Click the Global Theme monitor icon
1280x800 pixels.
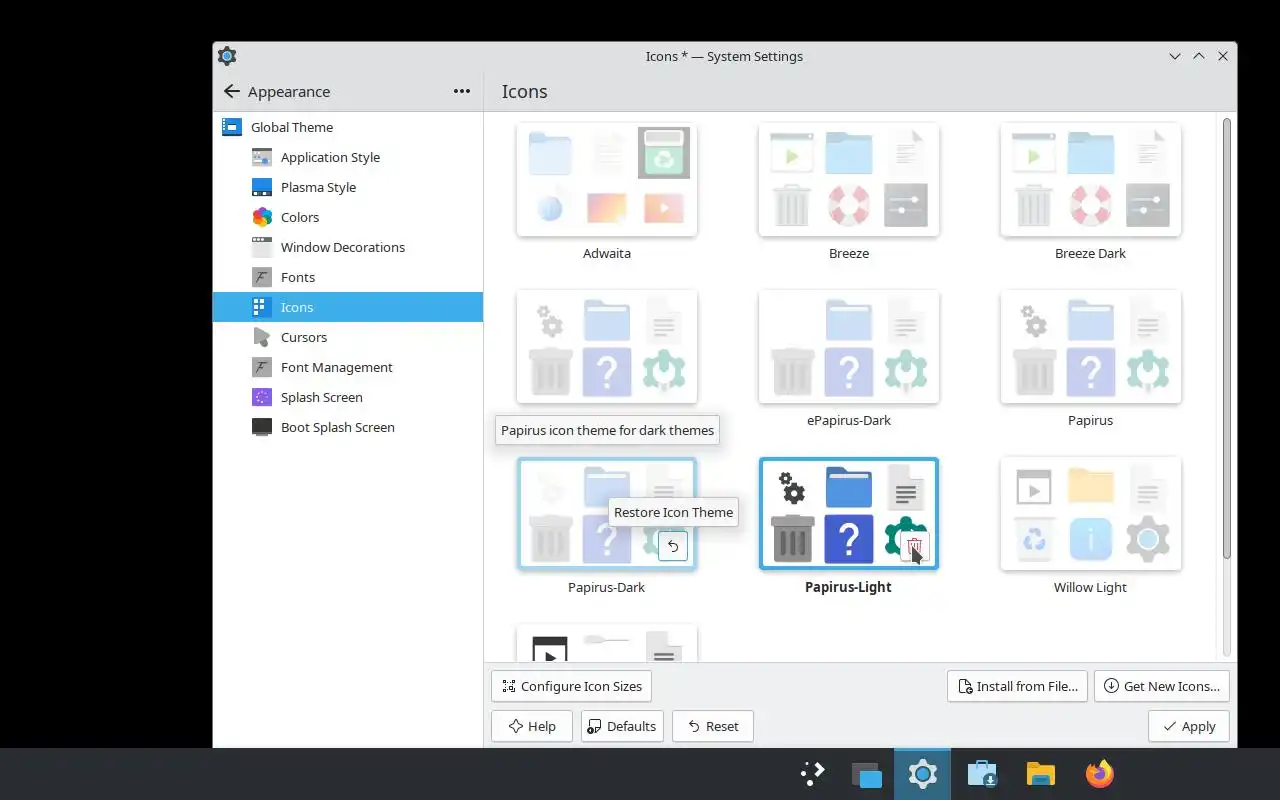coord(232,127)
